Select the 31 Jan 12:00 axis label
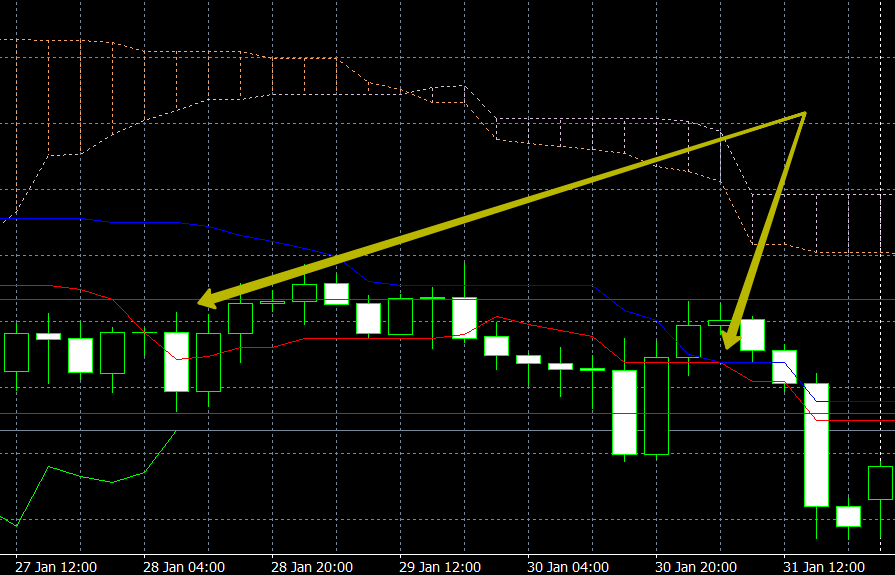 [x=824, y=567]
